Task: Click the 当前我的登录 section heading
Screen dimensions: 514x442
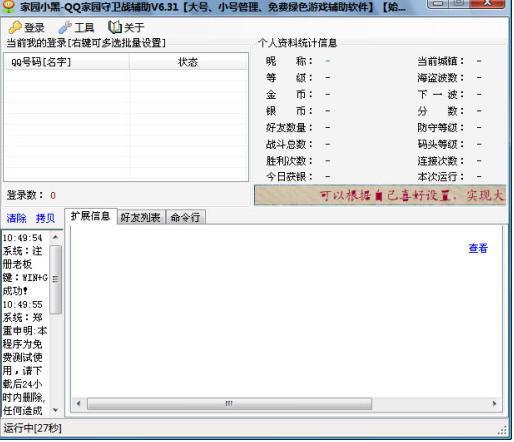Action: point(86,43)
